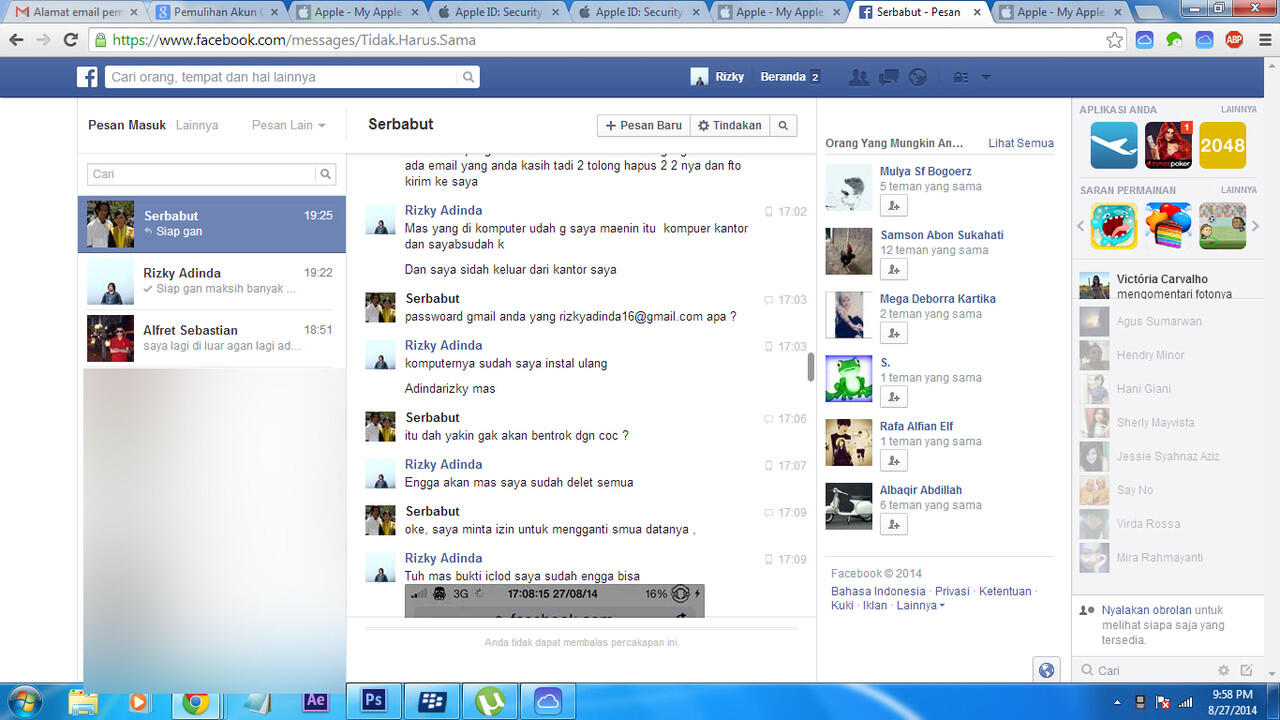Open After Effects from the taskbar

[315, 700]
